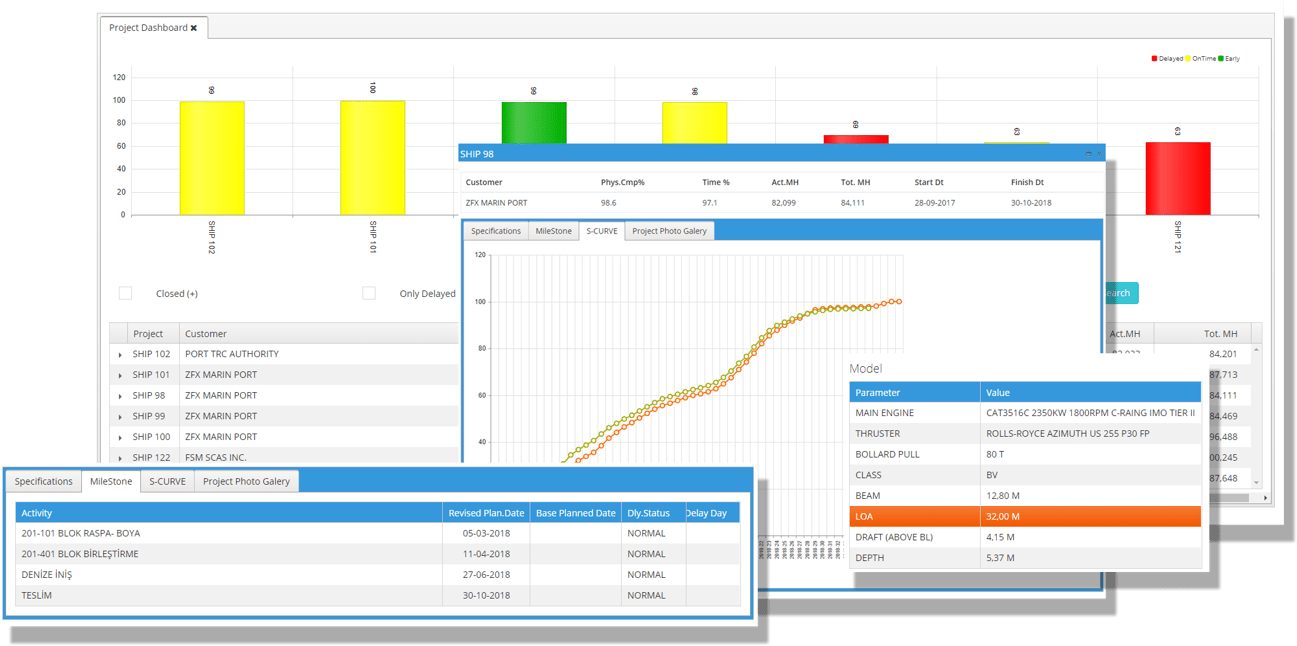Tick the Only Delayed checkbox

[369, 293]
